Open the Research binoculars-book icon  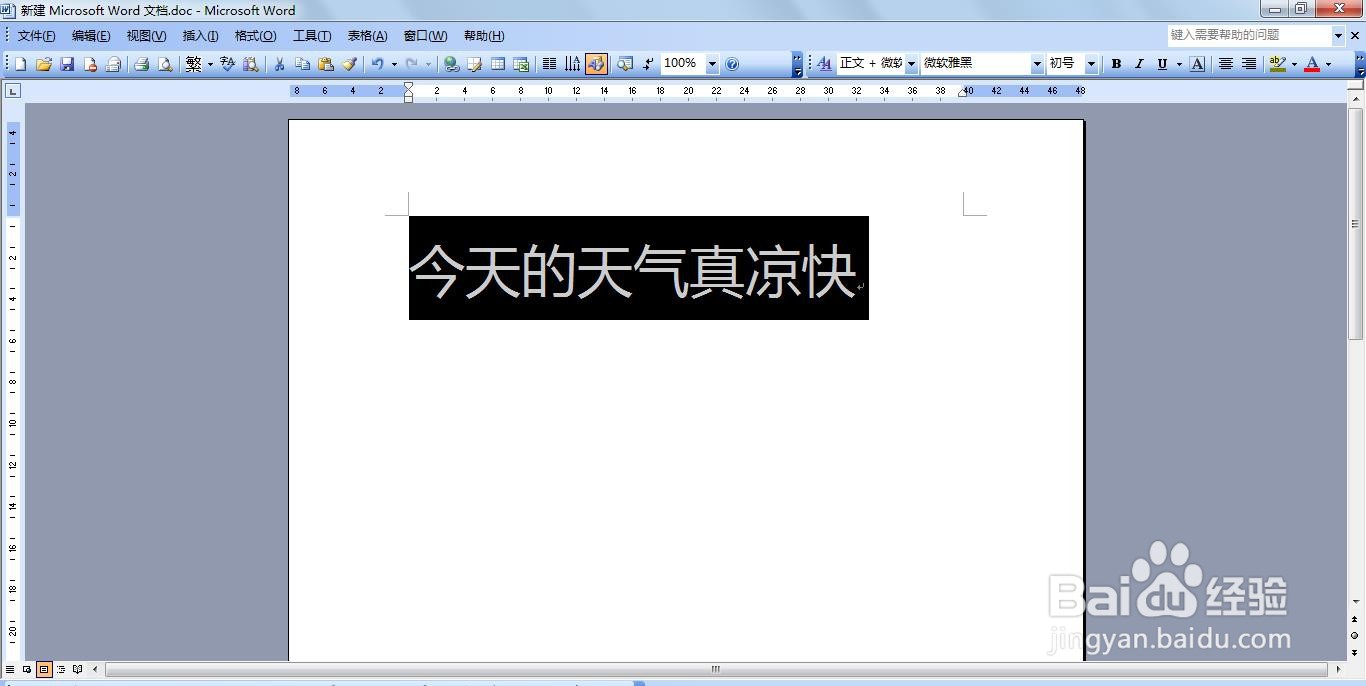(251, 64)
